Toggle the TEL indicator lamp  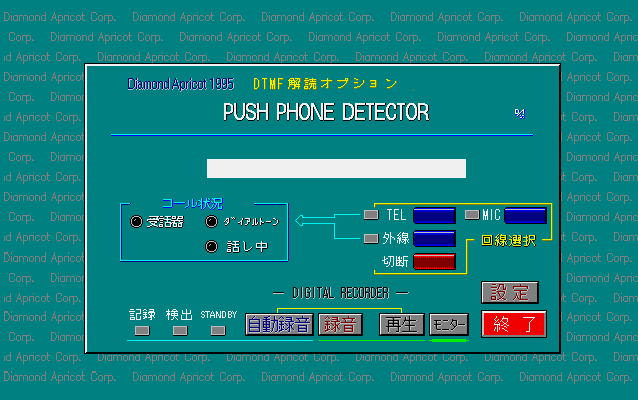tap(371, 214)
